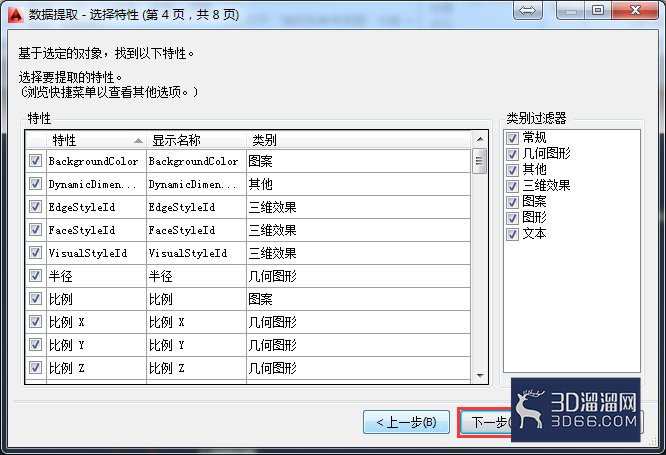Toggle the 比例 X row checkbox

(35, 321)
